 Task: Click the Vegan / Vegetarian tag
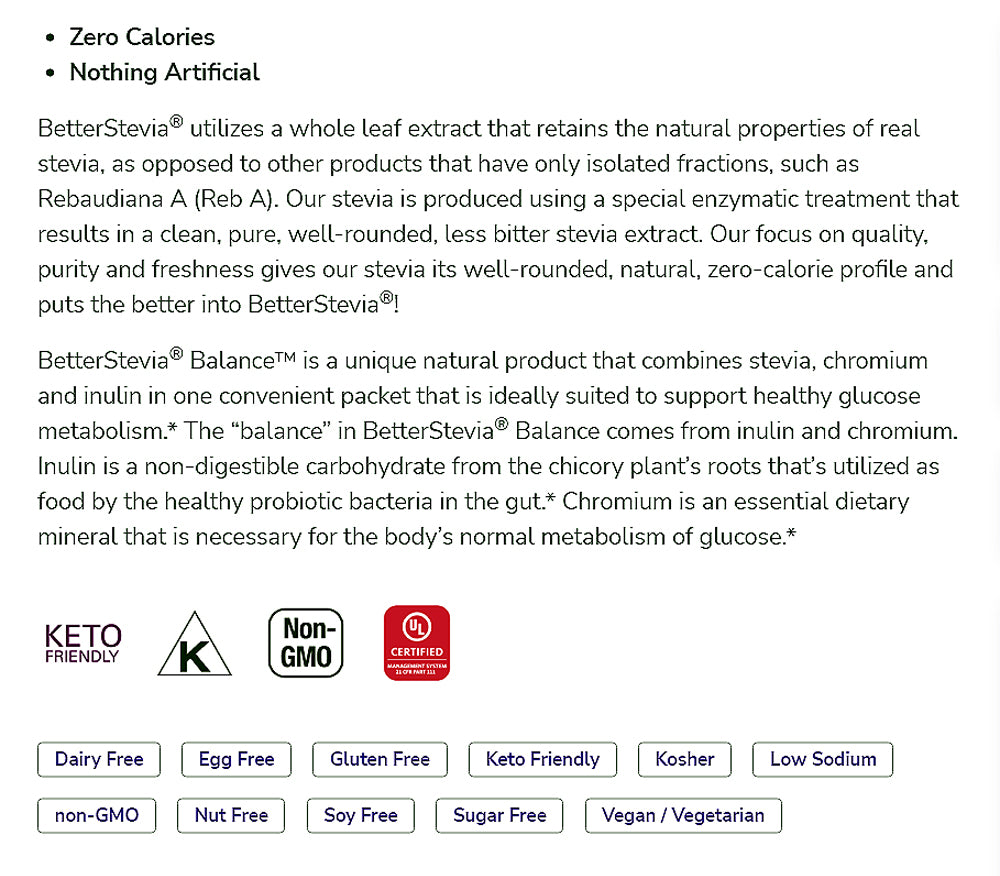pos(683,815)
